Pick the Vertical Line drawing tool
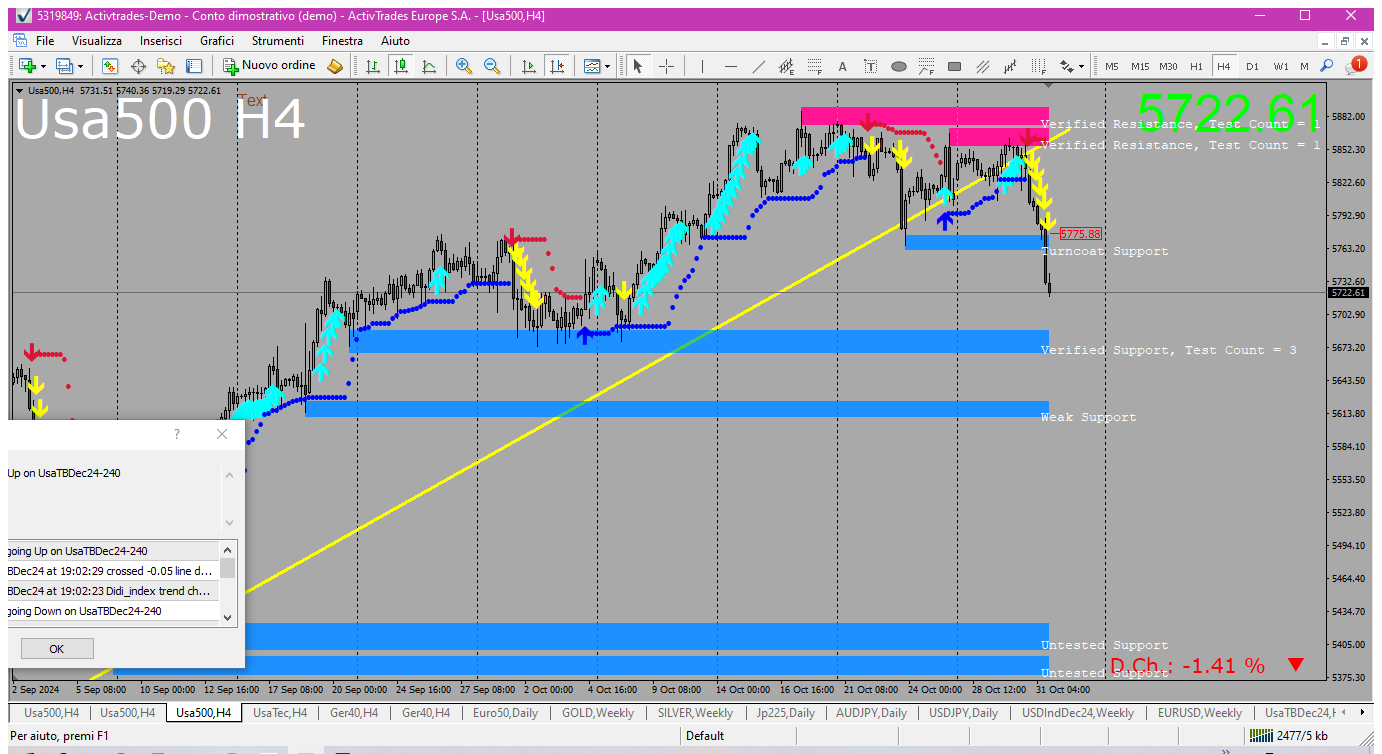 pyautogui.click(x=702, y=66)
